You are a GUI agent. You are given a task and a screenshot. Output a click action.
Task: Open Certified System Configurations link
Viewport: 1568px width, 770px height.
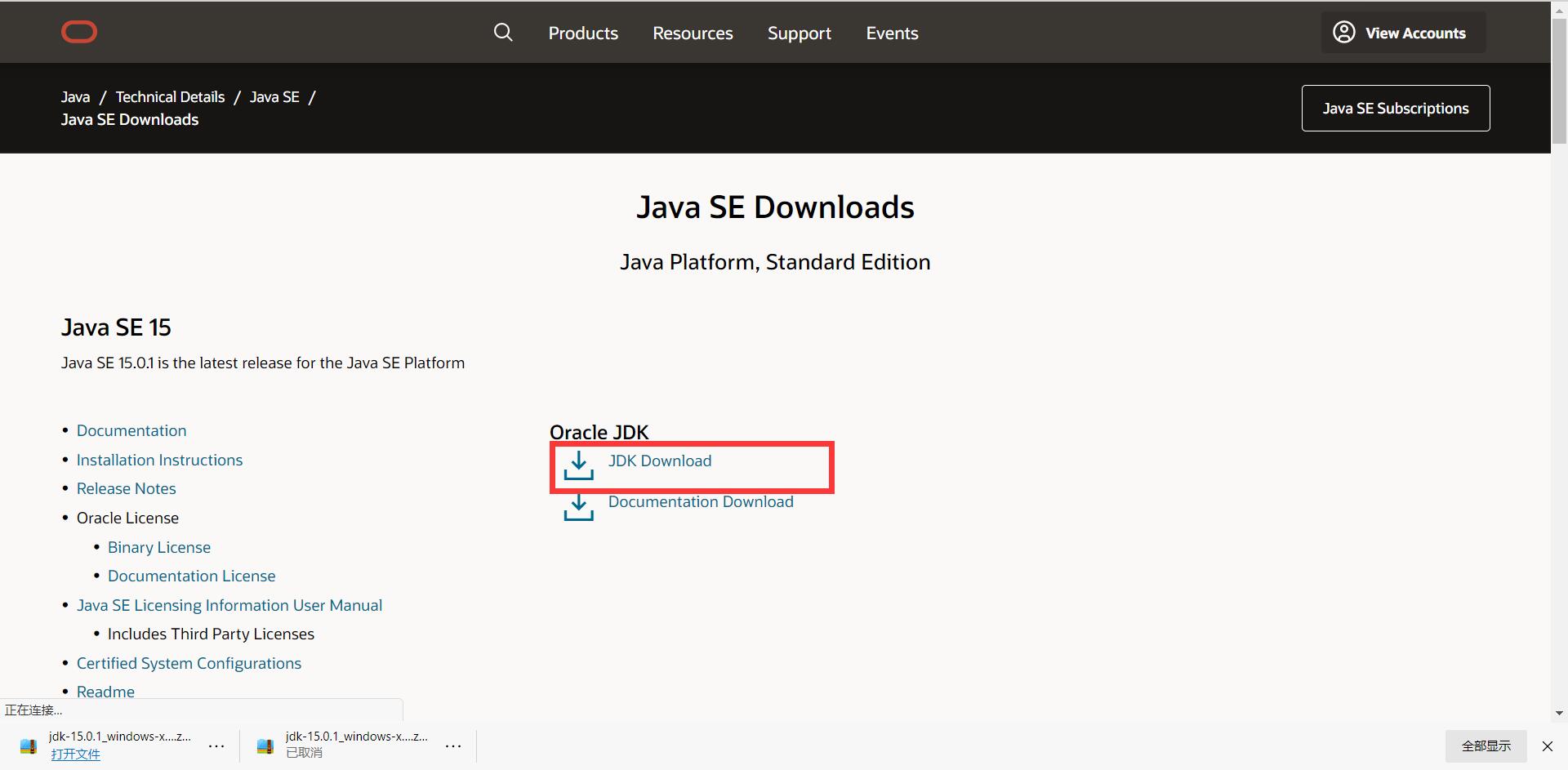click(189, 663)
